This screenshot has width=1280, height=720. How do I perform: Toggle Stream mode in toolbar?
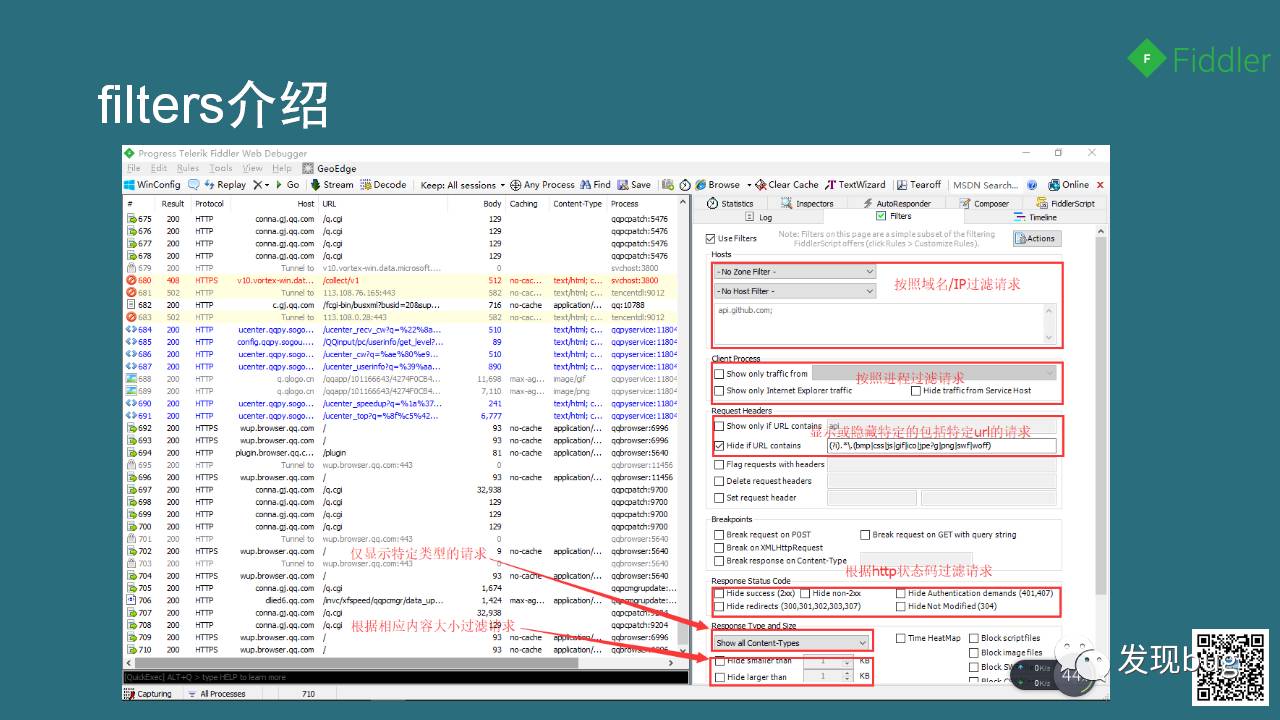[x=332, y=185]
